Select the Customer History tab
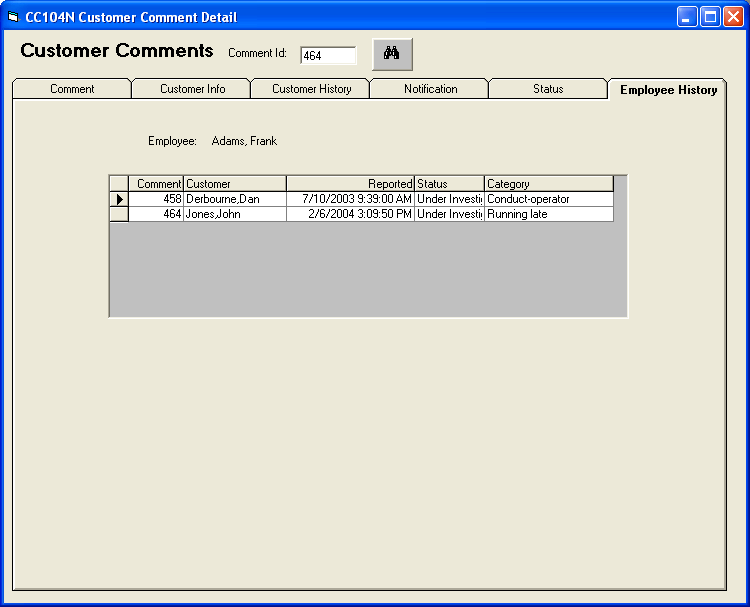The image size is (750, 607). [311, 89]
